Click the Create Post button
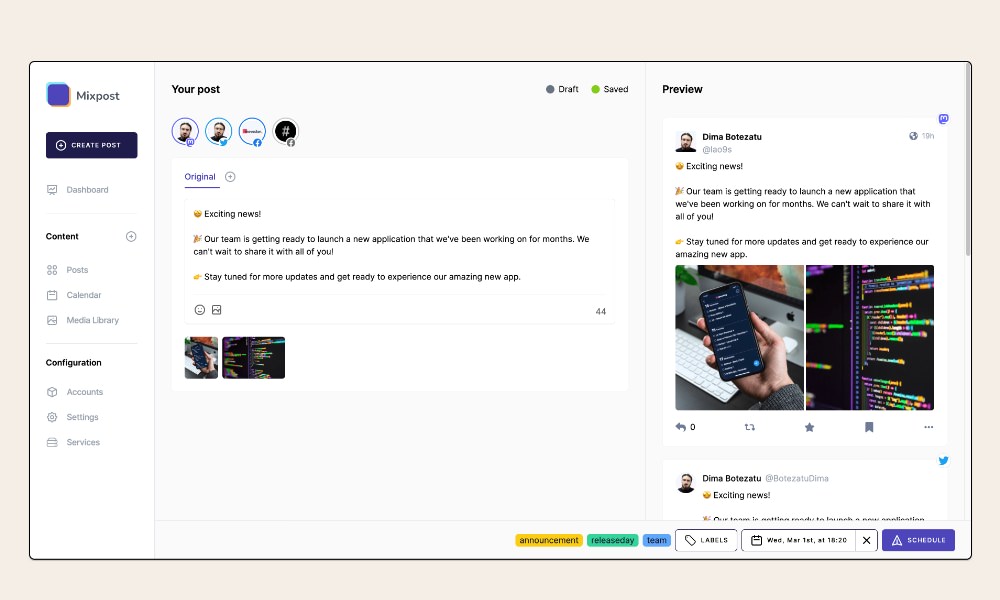Screen dimensions: 1000x600 91,145
